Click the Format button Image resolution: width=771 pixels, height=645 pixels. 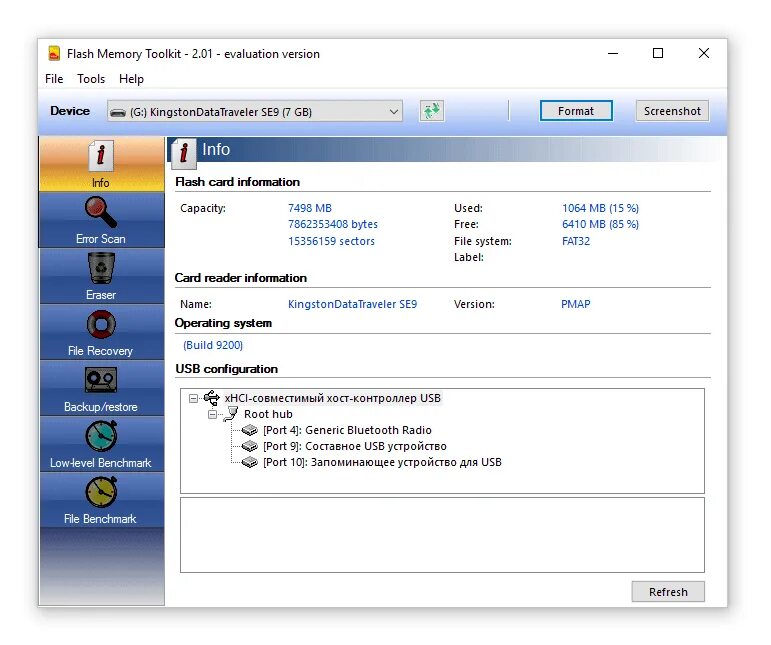[576, 111]
